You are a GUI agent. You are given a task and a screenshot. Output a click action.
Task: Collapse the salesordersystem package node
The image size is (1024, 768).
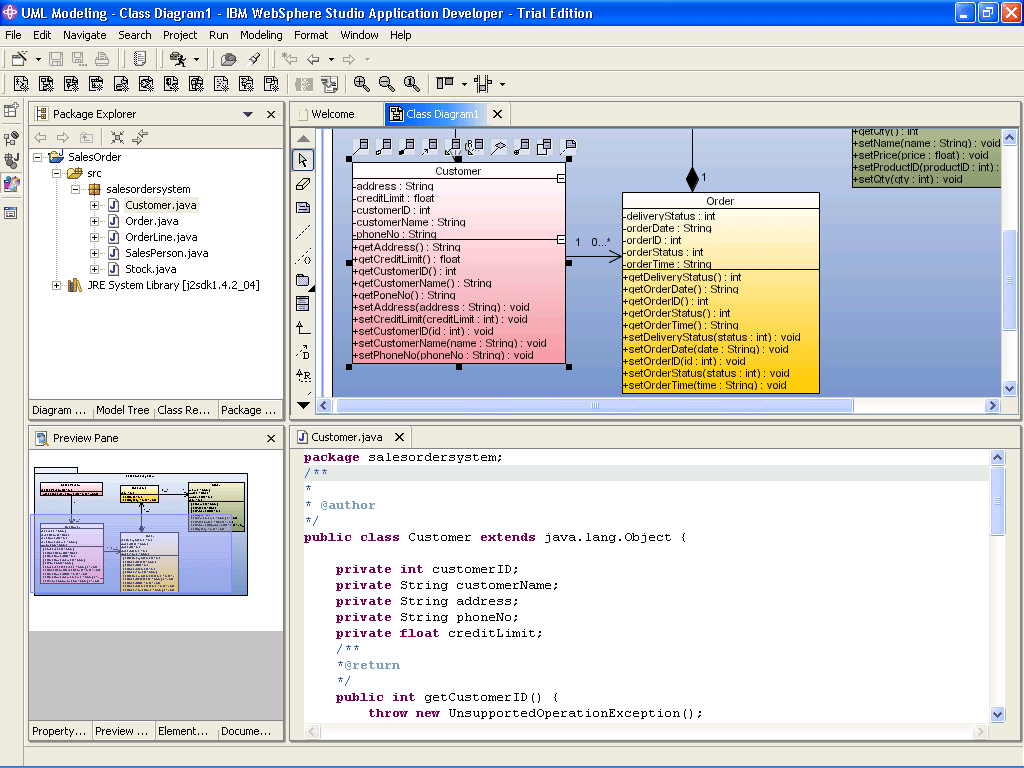[76, 189]
